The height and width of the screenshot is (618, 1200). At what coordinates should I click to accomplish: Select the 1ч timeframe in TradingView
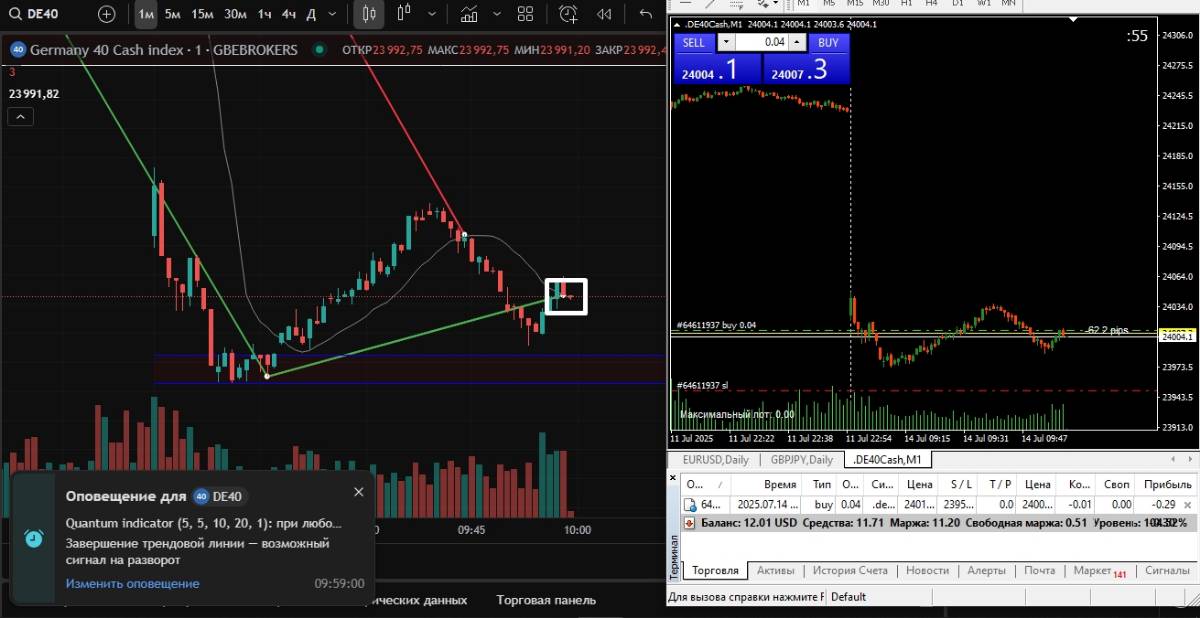tap(264, 14)
